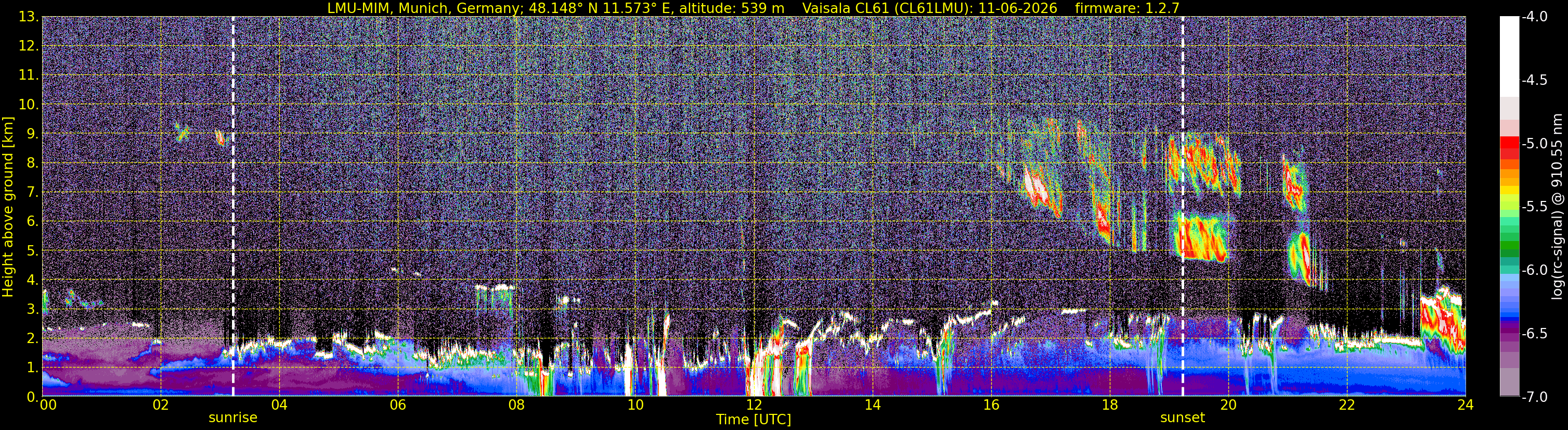This screenshot has width=1568, height=430.
Task: Click the plot title mentioning LMU-MIM, Munich
Action: coord(556,8)
